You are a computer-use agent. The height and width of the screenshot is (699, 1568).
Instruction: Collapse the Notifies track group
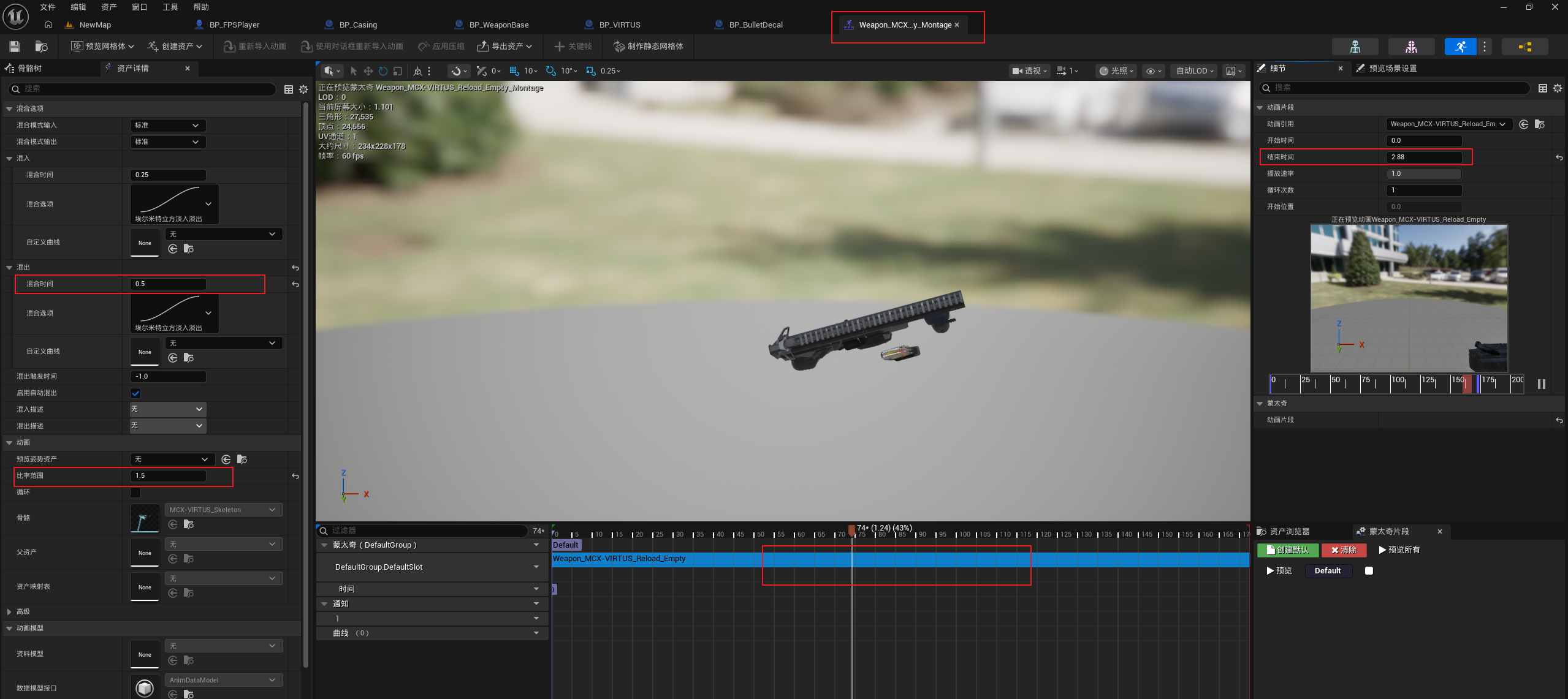(x=324, y=604)
